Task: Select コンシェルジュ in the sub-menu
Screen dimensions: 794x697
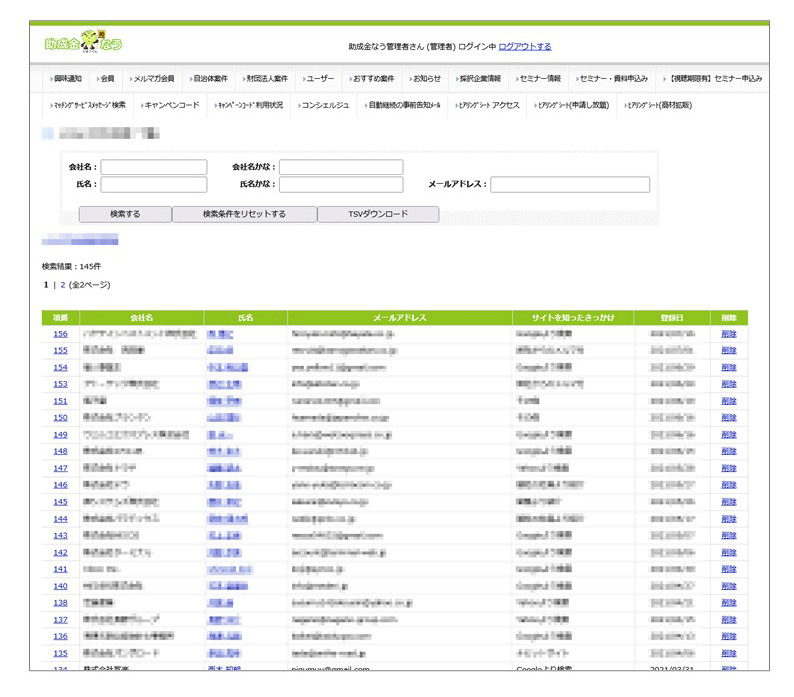Action: (x=324, y=105)
